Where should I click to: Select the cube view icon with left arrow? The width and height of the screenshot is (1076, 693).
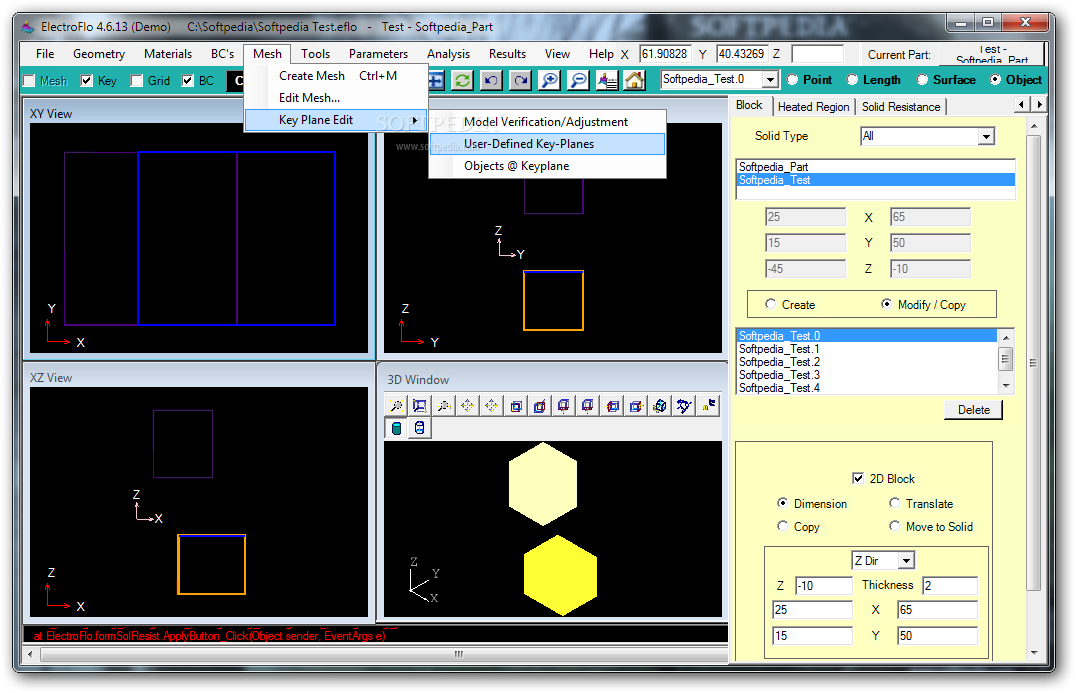612,406
